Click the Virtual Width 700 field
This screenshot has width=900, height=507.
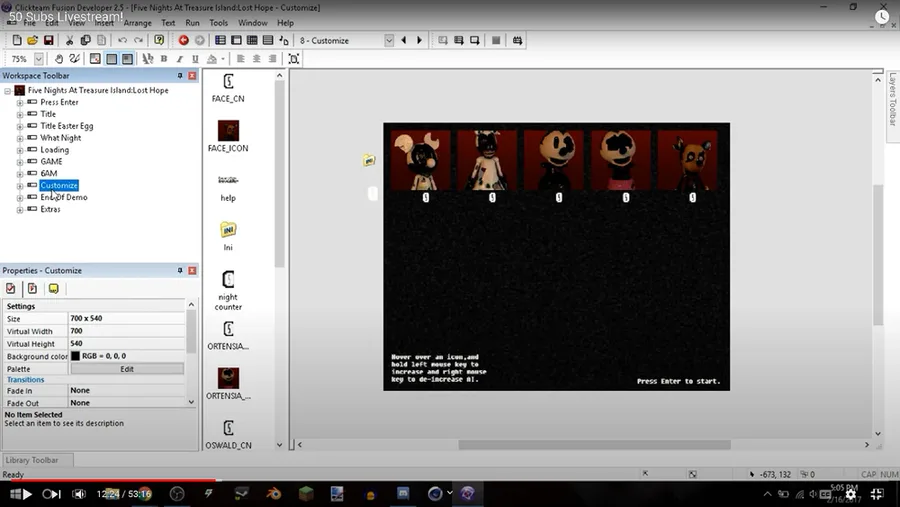click(x=126, y=331)
